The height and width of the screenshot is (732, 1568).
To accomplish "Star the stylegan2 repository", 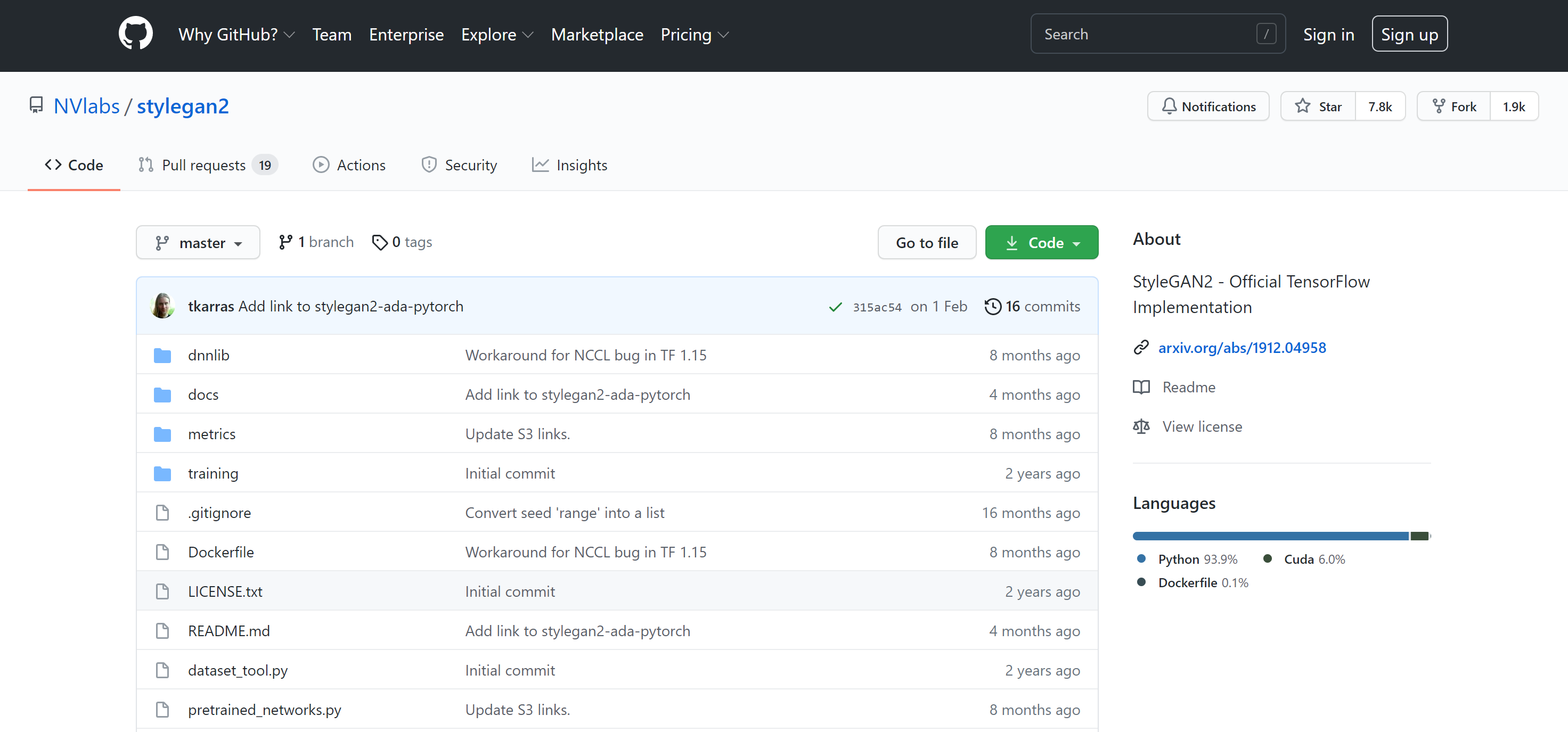I will pyautogui.click(x=1318, y=106).
